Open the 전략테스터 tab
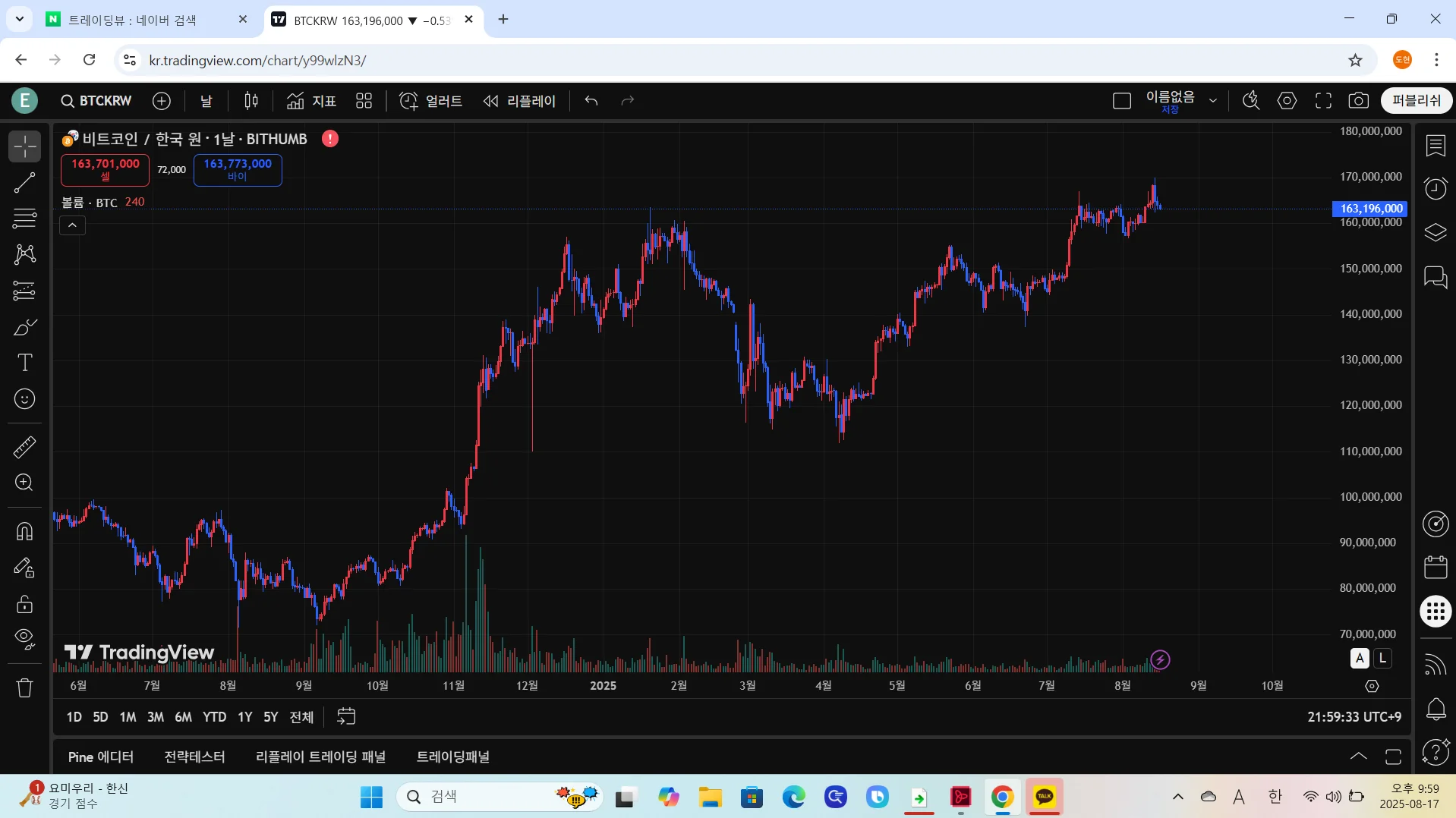This screenshot has height=818, width=1456. coord(194,757)
